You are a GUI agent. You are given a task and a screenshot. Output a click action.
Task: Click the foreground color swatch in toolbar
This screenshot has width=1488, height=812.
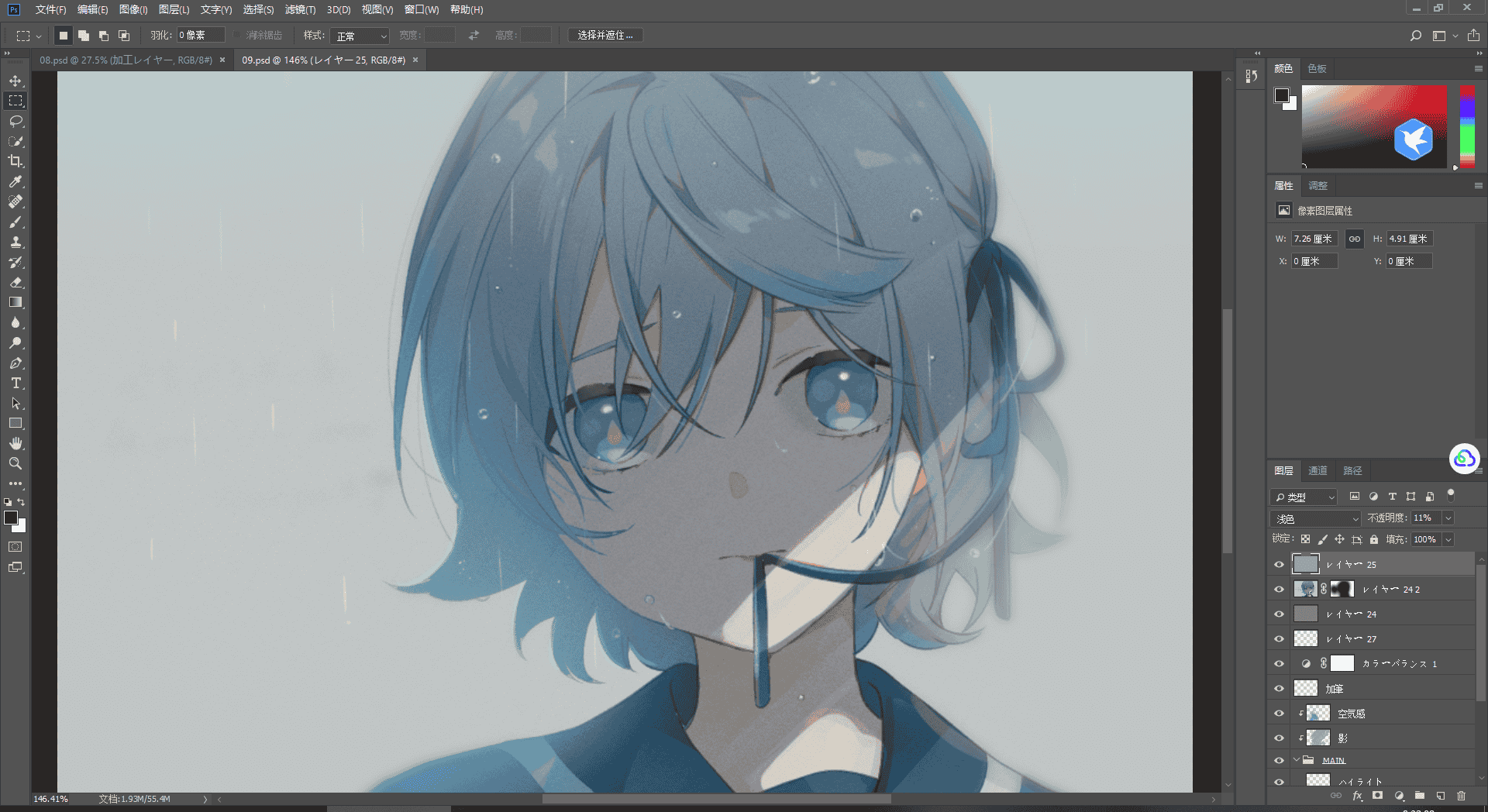(11, 518)
